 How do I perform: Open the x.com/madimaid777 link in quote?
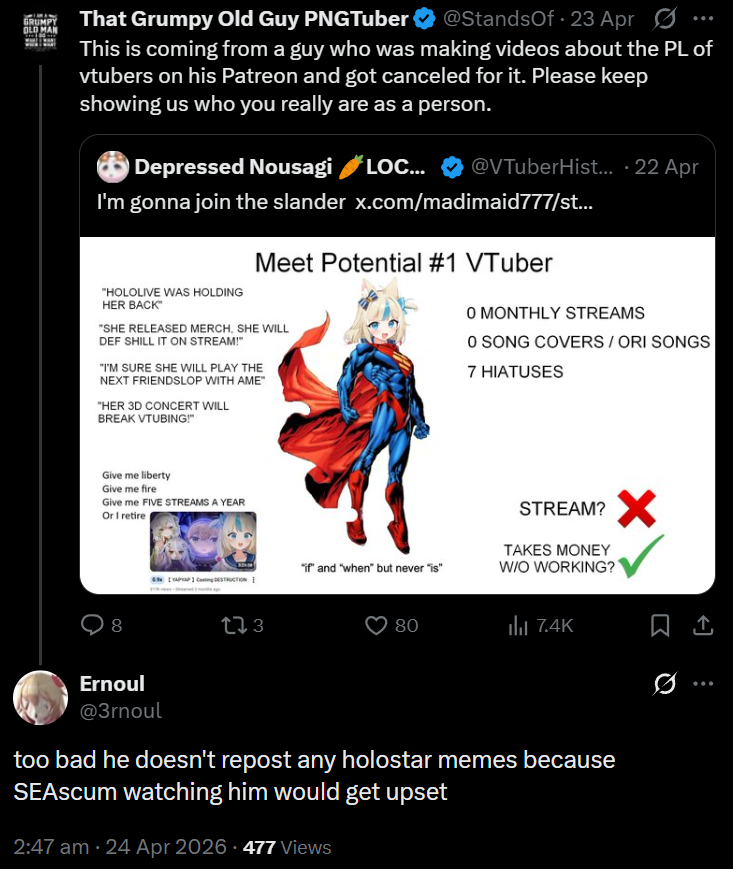tap(474, 202)
